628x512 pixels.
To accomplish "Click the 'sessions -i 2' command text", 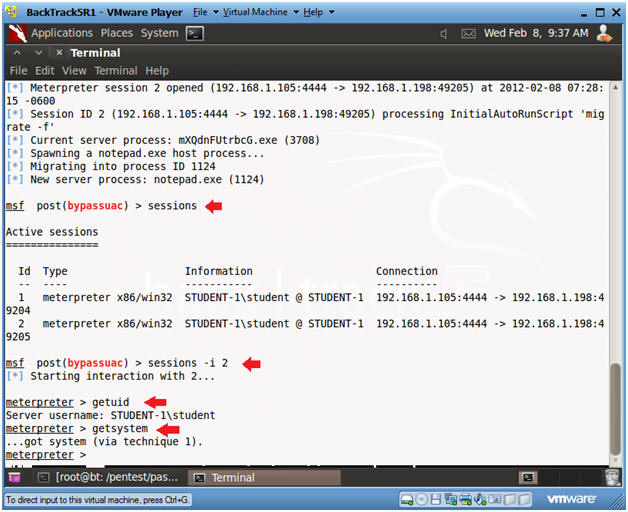I will (188, 363).
